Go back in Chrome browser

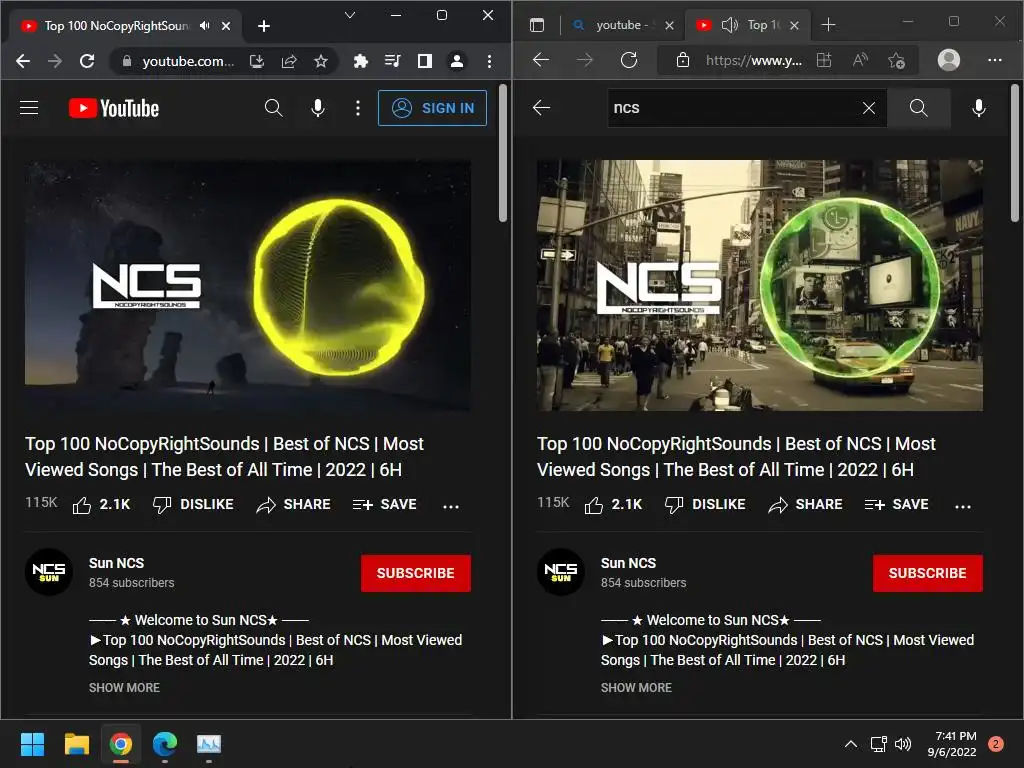[23, 61]
